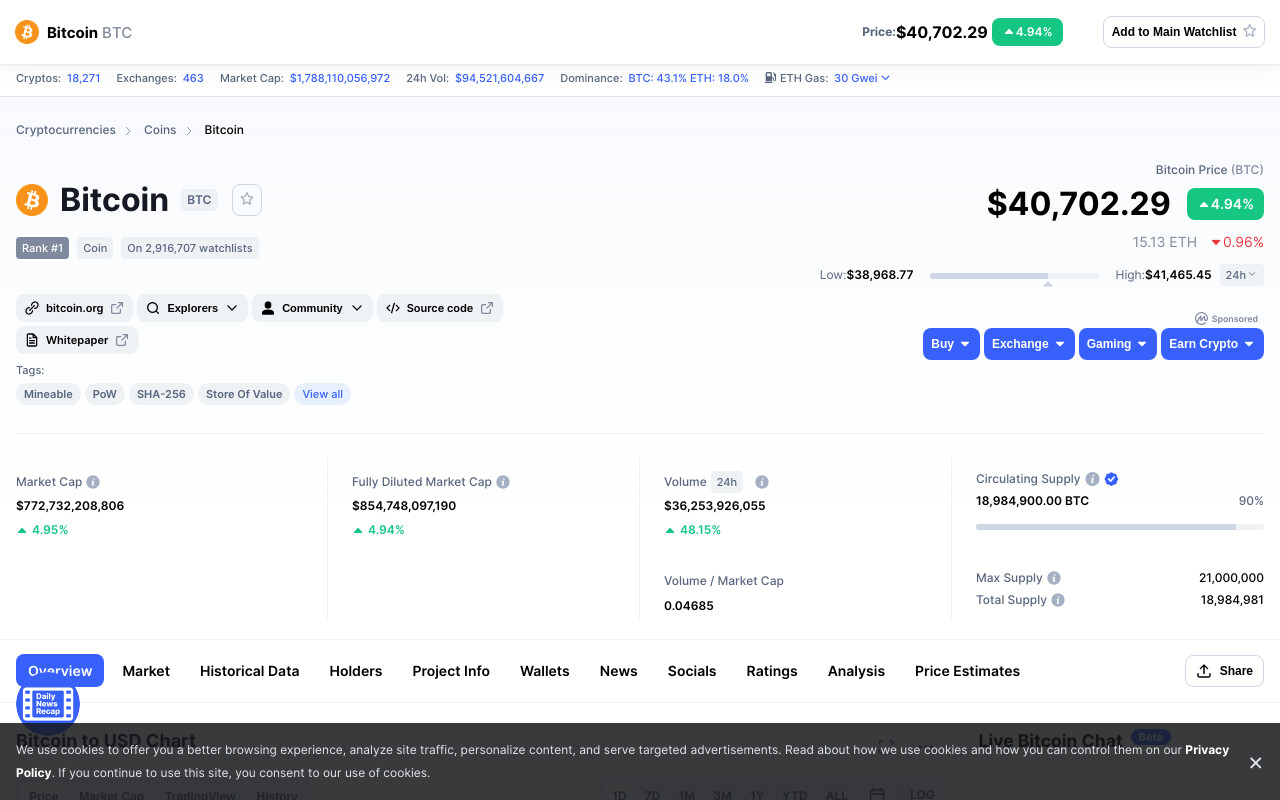Click the 24h Vol value link
This screenshot has width=1280, height=800.
click(x=500, y=78)
